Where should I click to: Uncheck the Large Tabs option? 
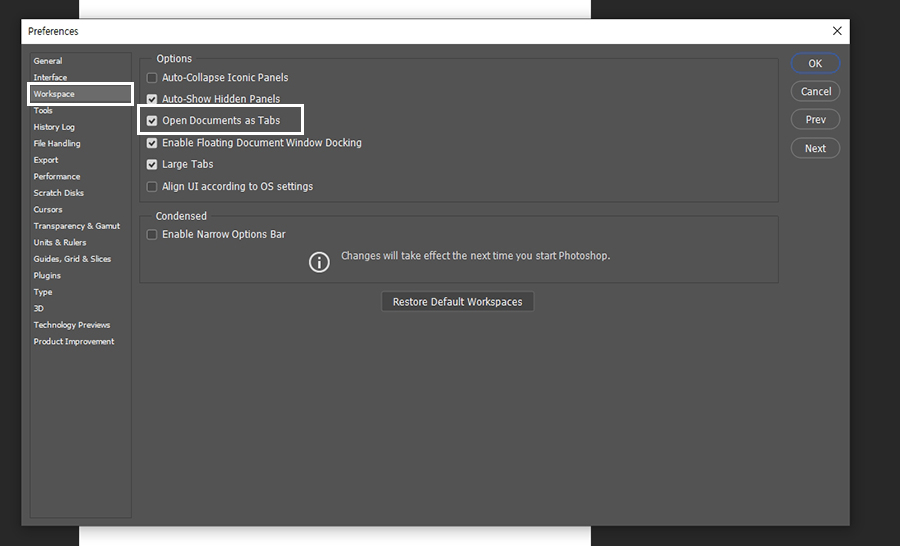(152, 165)
